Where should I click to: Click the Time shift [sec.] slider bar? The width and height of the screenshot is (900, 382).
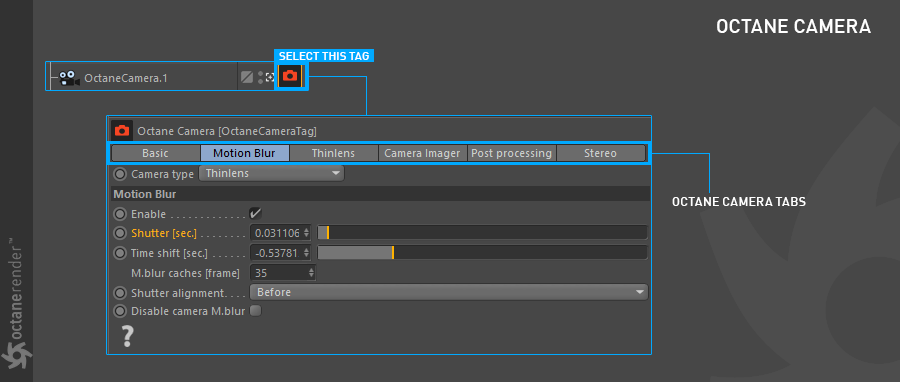click(x=482, y=252)
